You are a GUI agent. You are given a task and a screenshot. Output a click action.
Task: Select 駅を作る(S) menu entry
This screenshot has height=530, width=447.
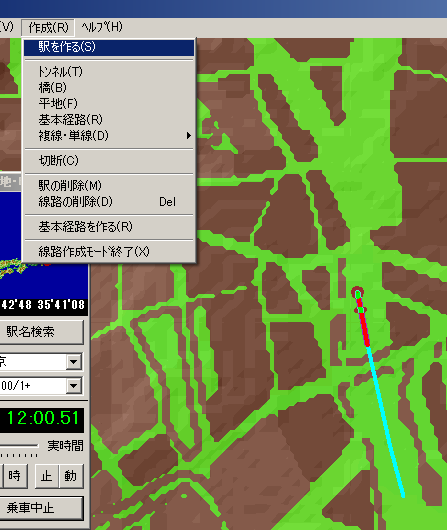tap(109, 47)
